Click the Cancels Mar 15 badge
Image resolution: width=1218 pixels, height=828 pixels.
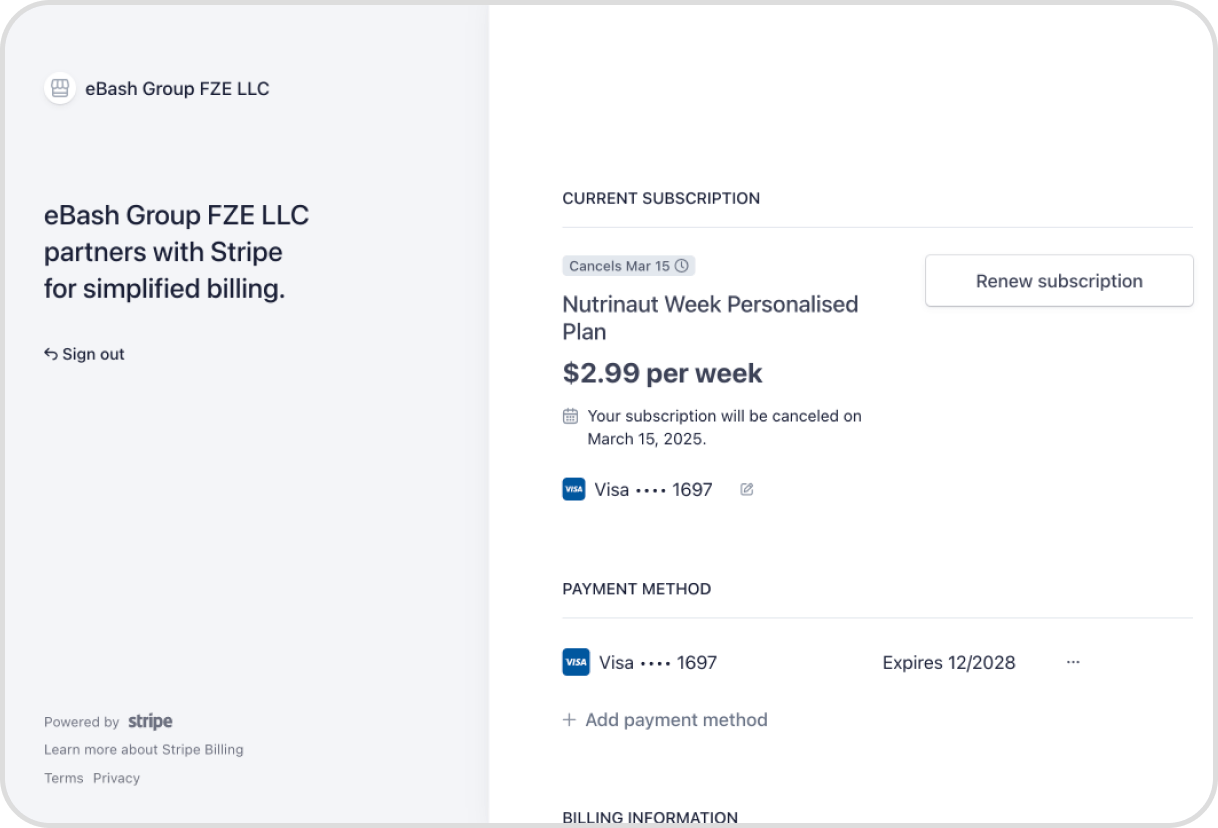click(629, 266)
